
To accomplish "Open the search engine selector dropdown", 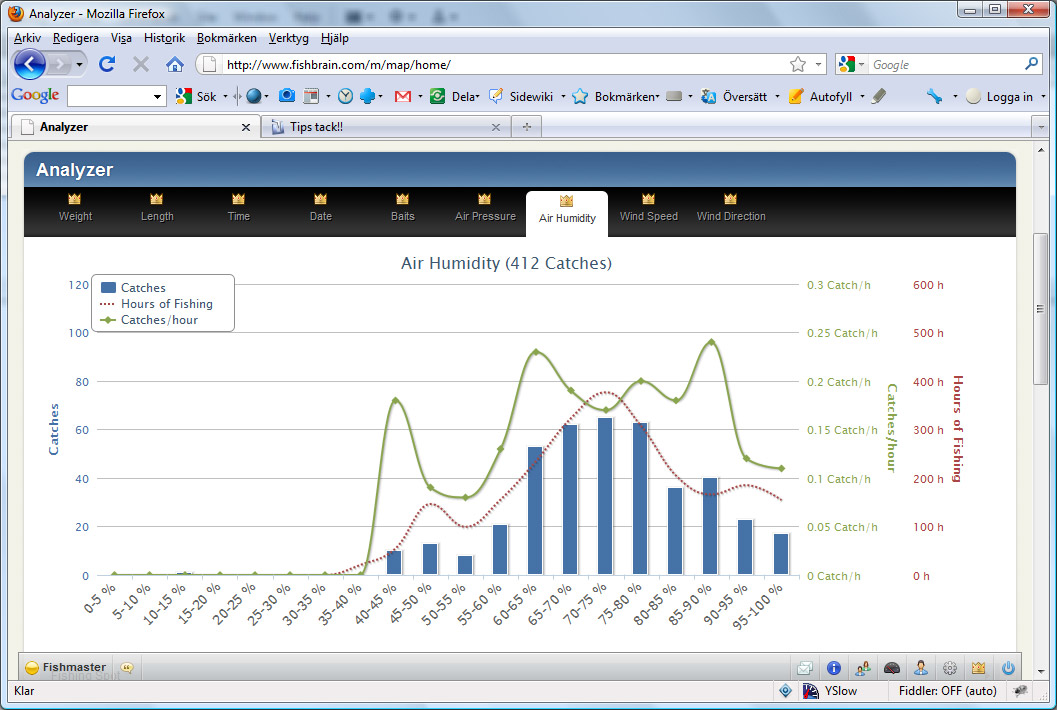I will point(853,64).
